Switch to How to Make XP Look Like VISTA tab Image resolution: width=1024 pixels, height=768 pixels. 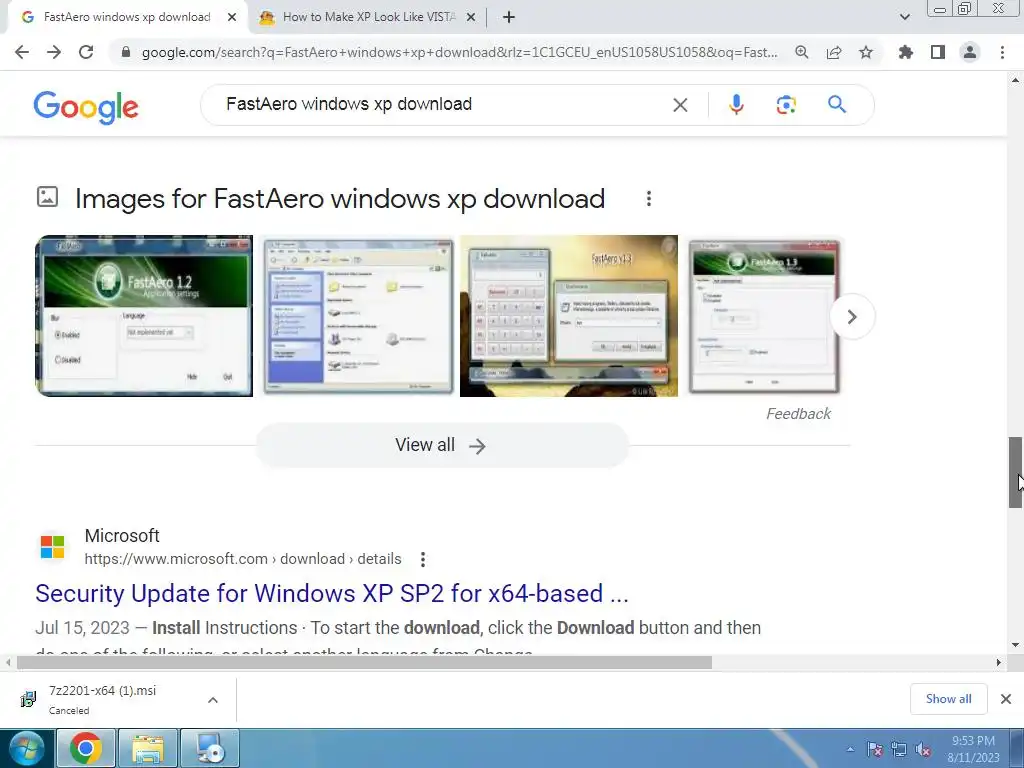pos(369,17)
